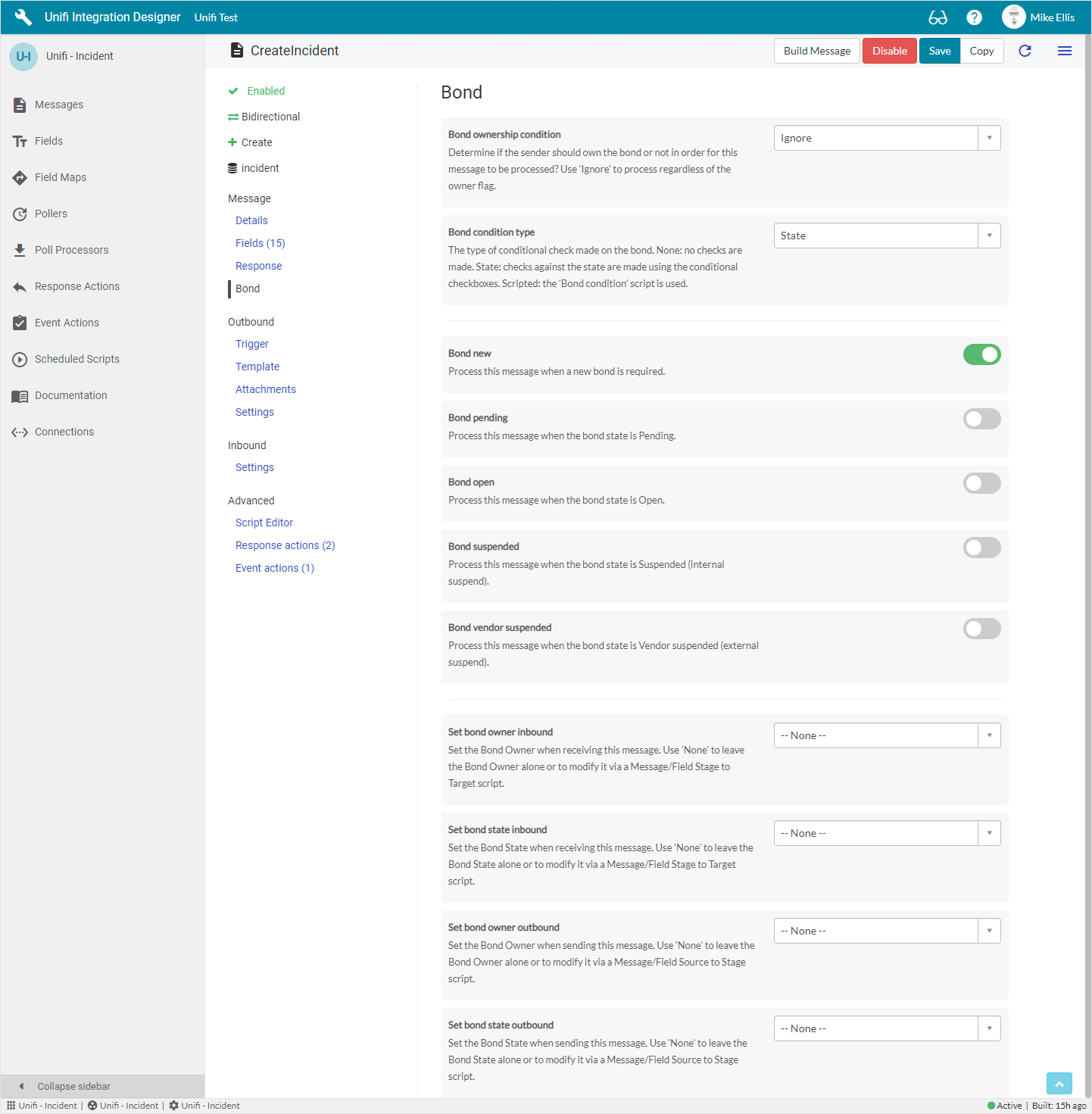Expand the Bond condition type dropdown

[887, 236]
